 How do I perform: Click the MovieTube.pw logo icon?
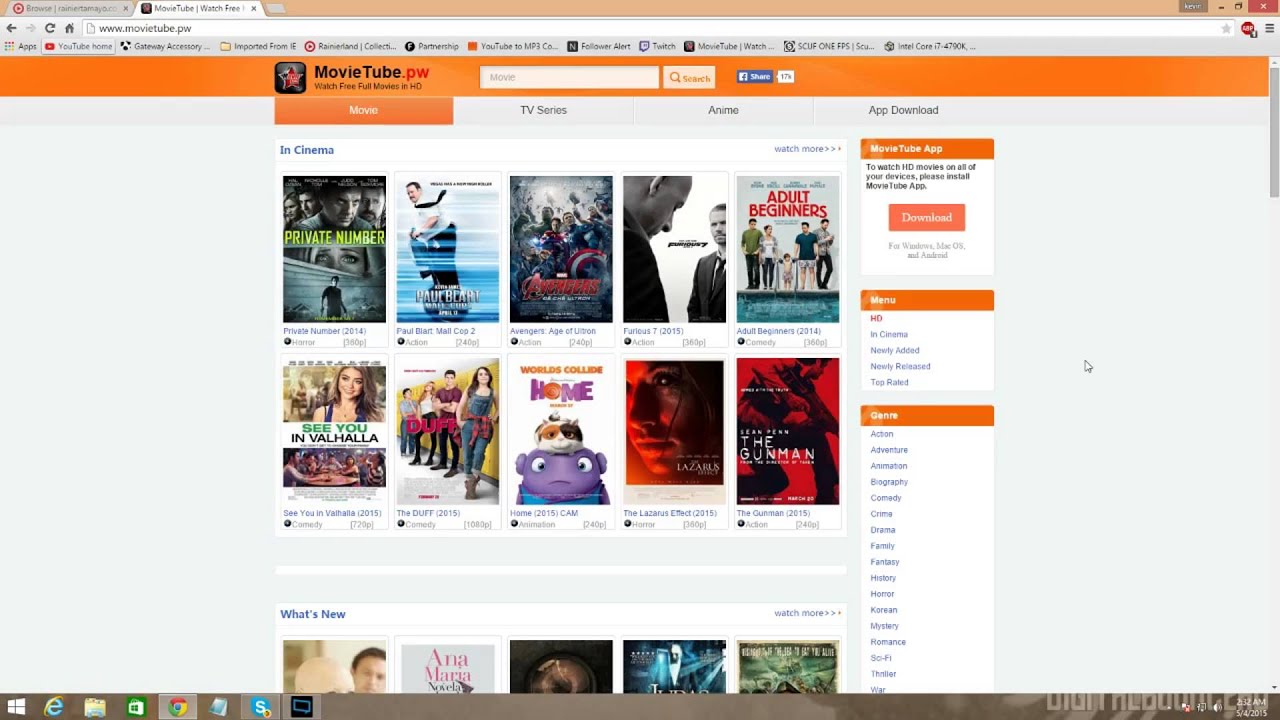[x=290, y=77]
